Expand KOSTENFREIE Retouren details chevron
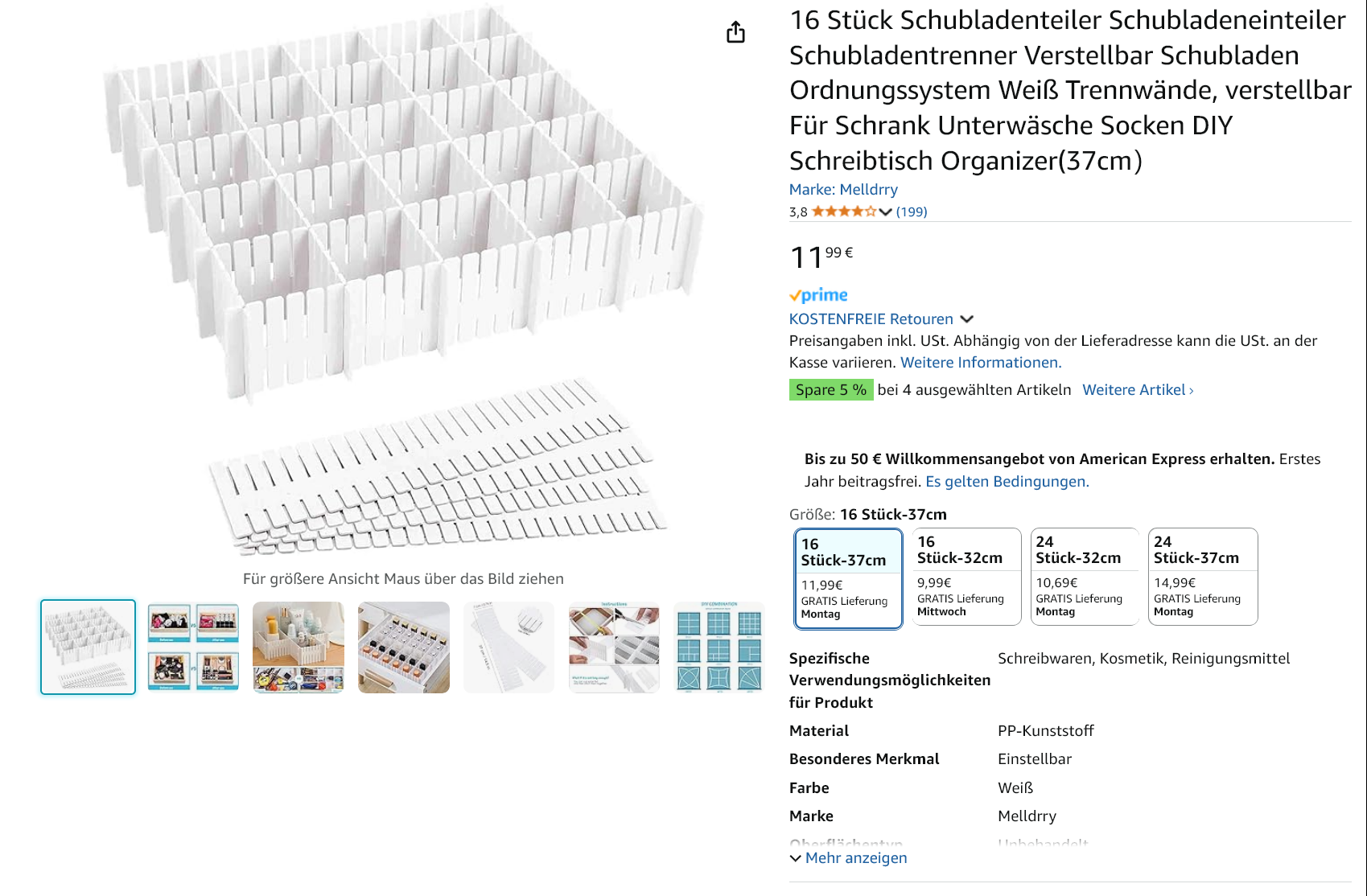The height and width of the screenshot is (896, 1367). 966,319
